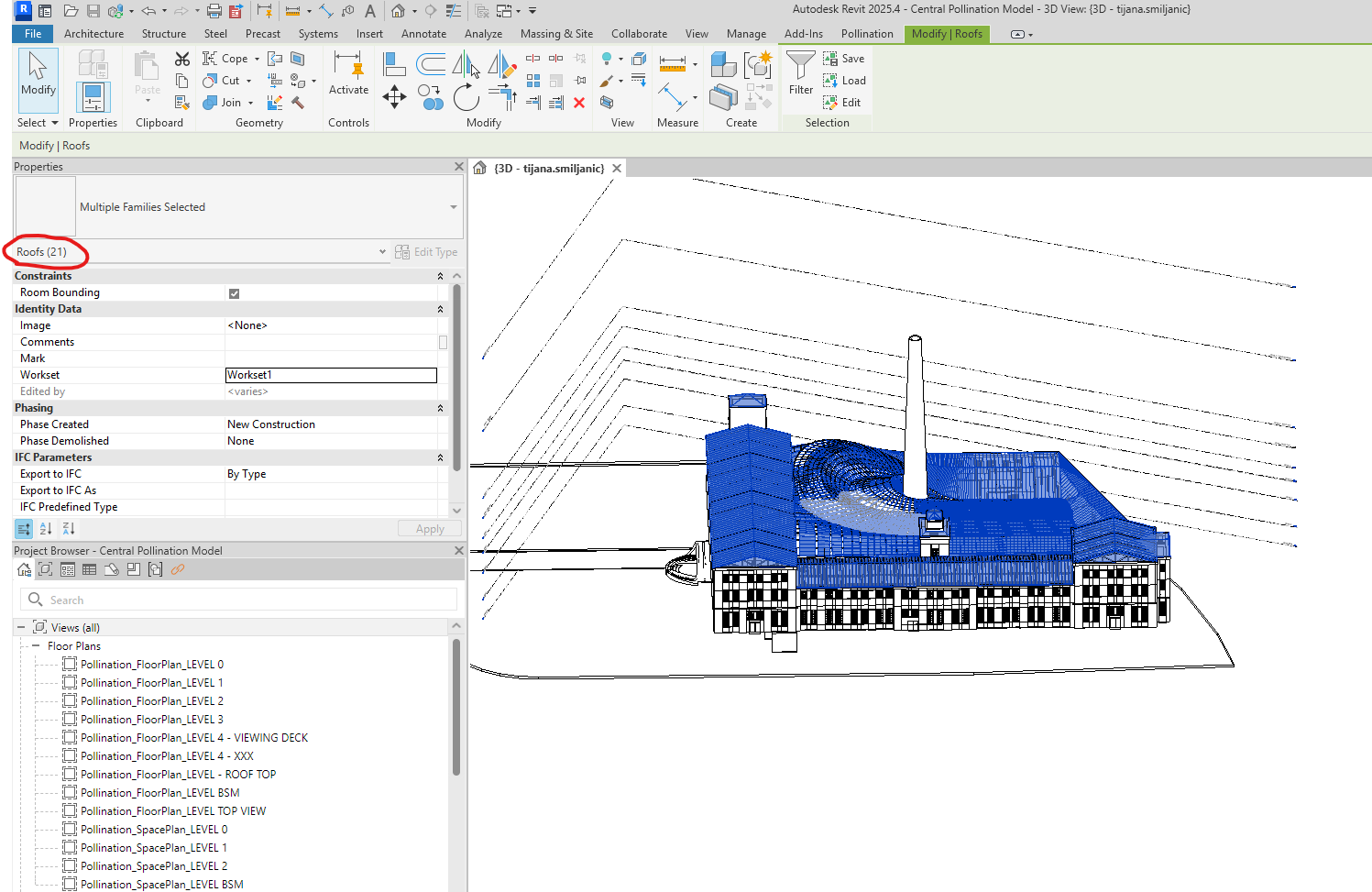This screenshot has height=892, width=1372.
Task: Click the Align tool icon
Action: (394, 64)
